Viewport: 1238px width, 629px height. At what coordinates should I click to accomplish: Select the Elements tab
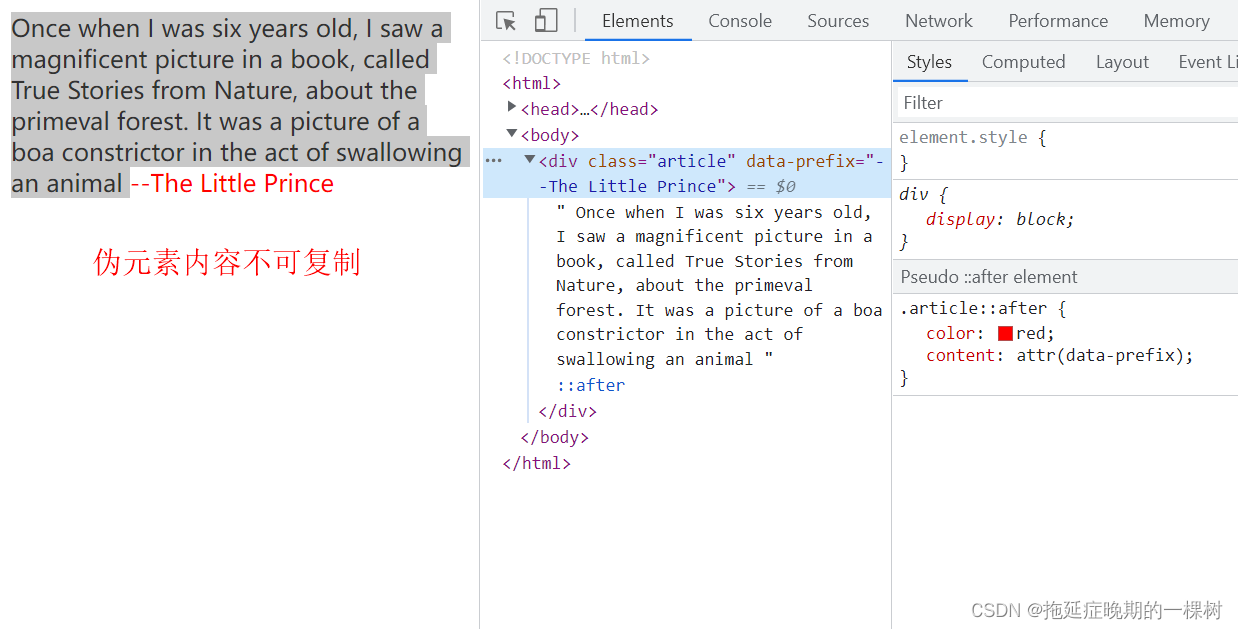point(637,20)
